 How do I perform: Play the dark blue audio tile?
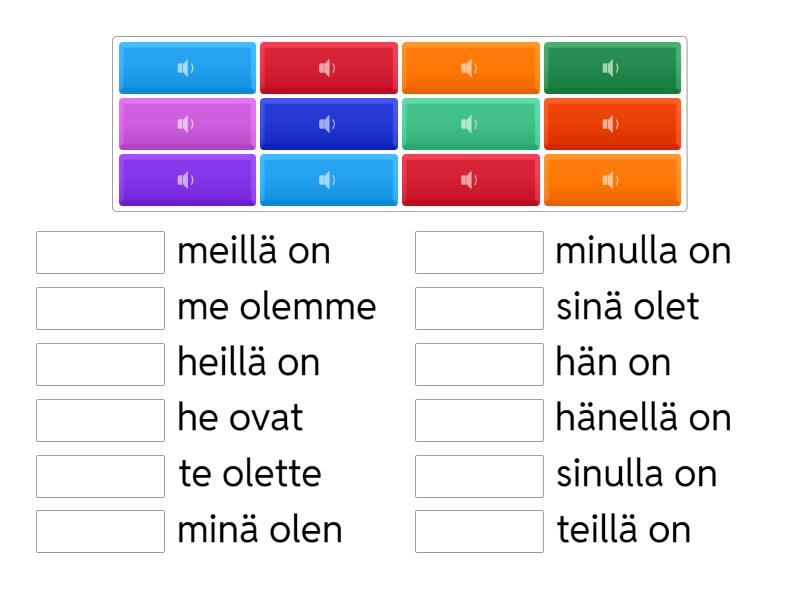coord(328,124)
